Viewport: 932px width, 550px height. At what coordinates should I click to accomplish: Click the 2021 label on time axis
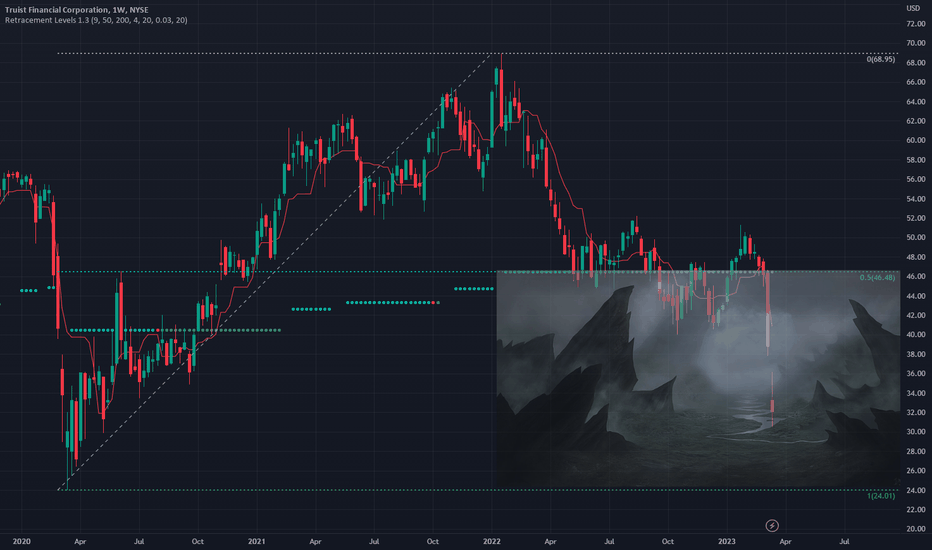click(x=257, y=542)
